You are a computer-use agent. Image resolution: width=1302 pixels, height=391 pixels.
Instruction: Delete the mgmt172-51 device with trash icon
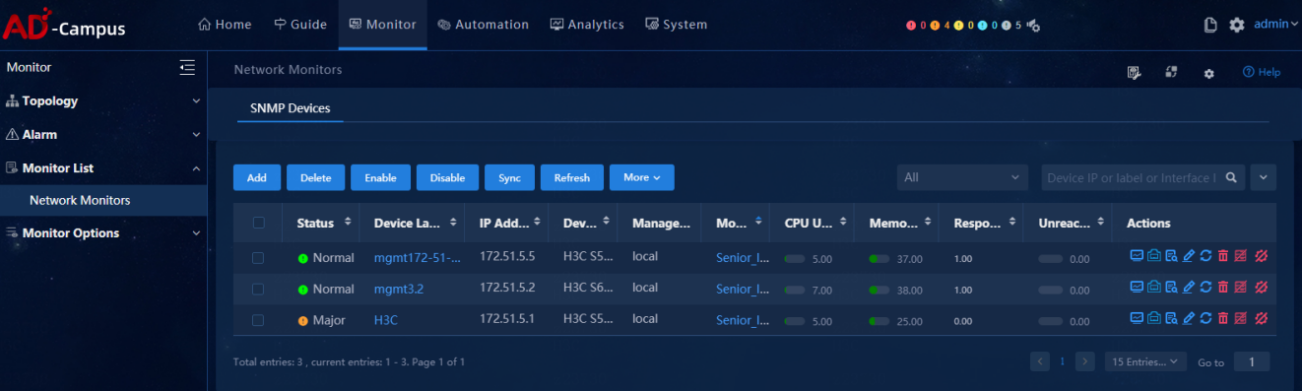(1223, 257)
